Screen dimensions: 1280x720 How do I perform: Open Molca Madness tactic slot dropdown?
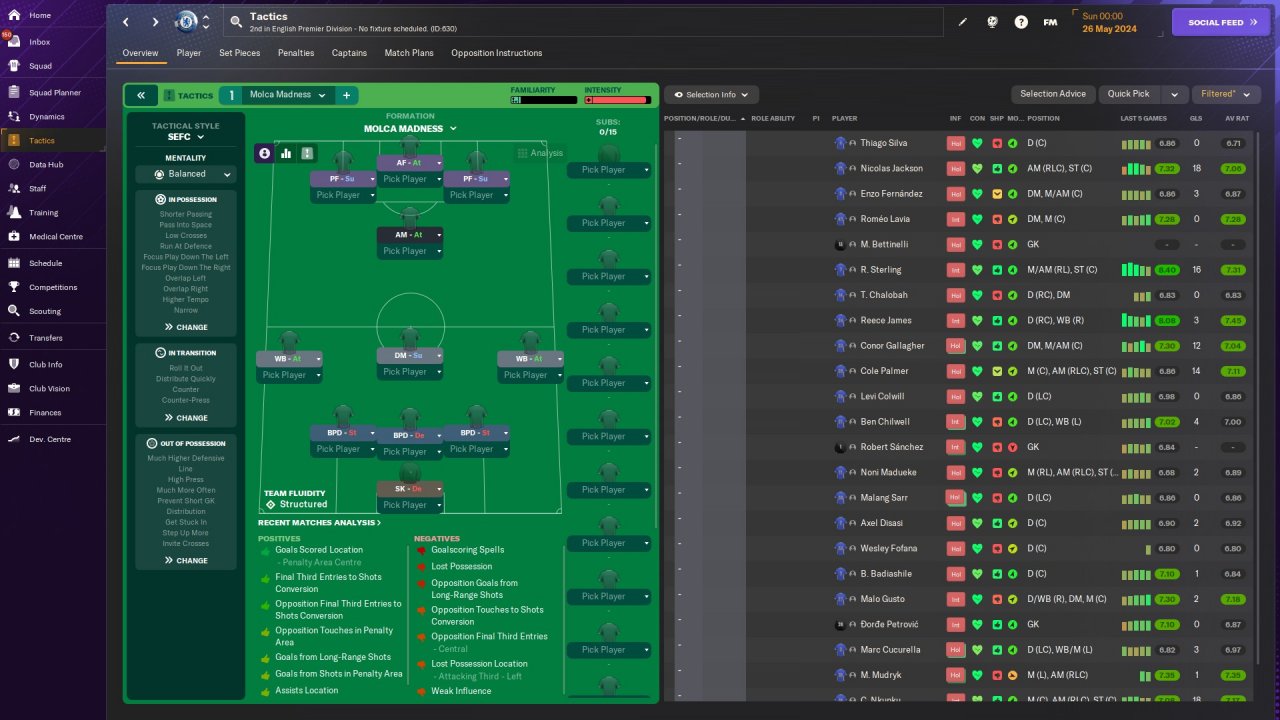288,95
